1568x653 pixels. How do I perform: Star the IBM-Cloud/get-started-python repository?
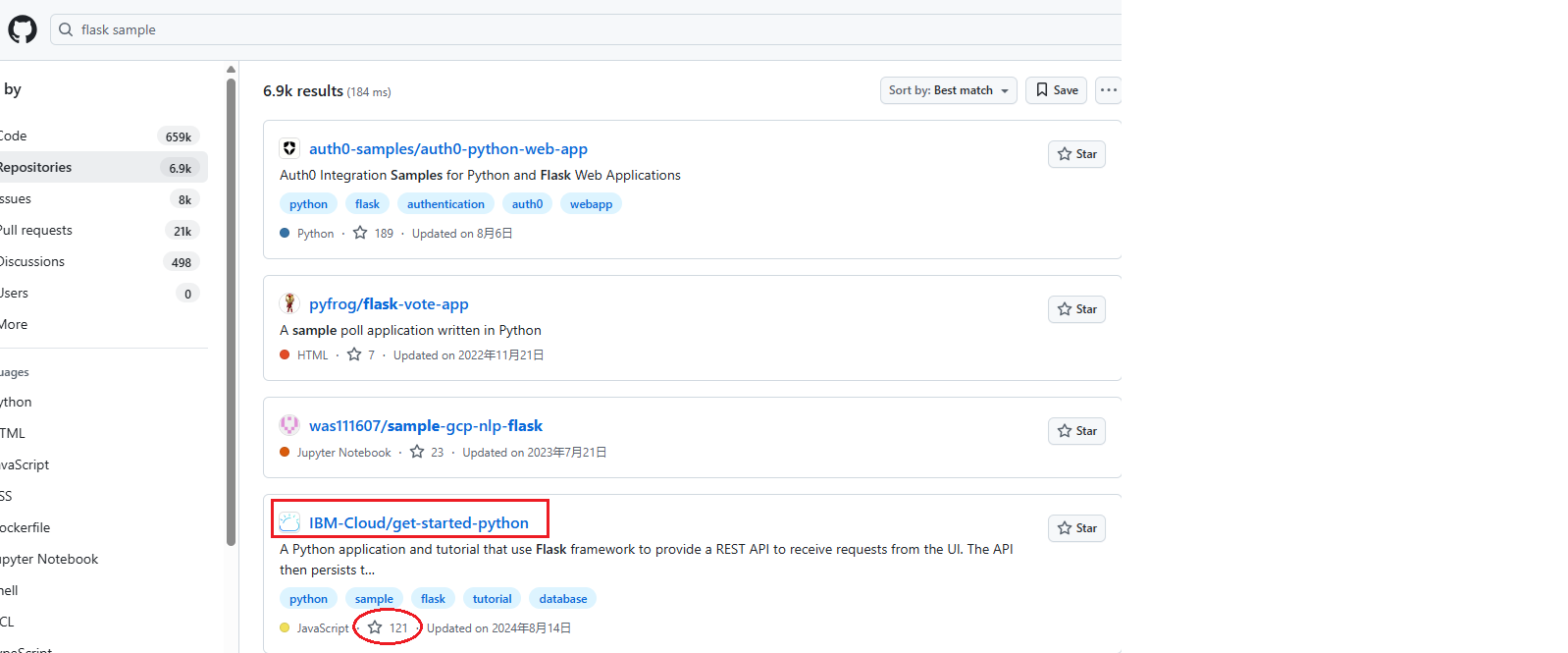tap(1076, 528)
